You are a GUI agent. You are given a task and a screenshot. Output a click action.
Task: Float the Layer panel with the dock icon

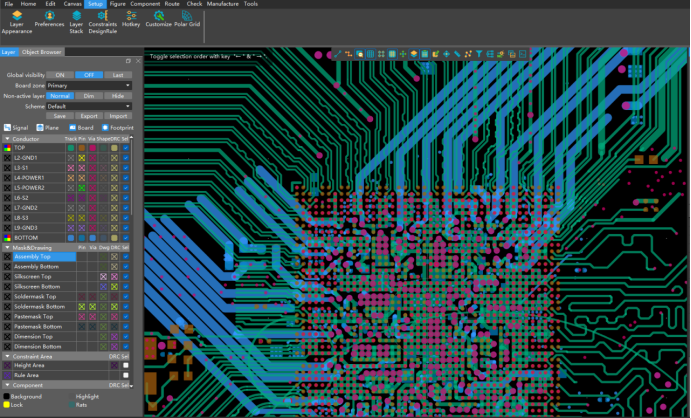tap(128, 61)
